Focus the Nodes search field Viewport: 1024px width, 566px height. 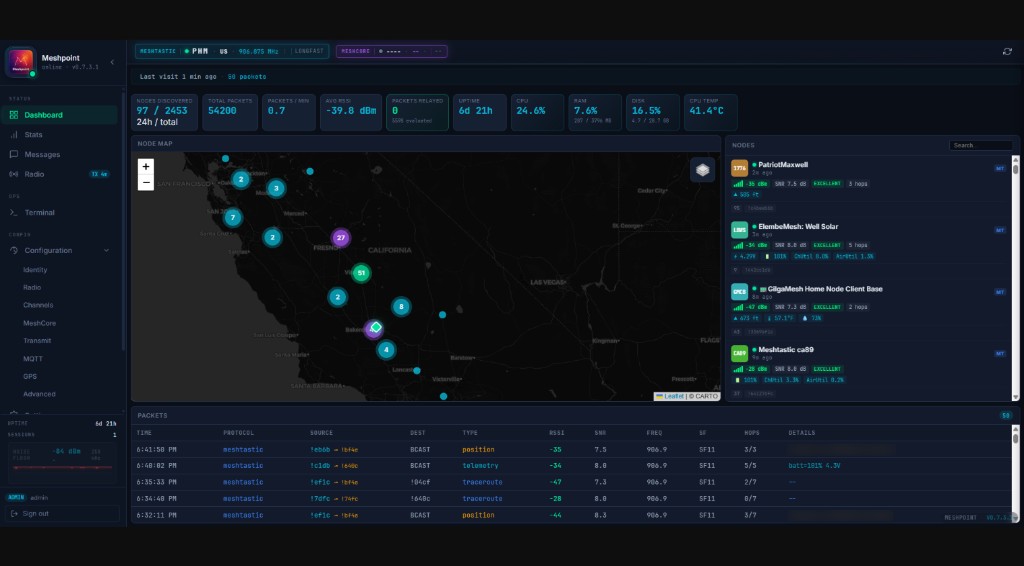tap(980, 146)
